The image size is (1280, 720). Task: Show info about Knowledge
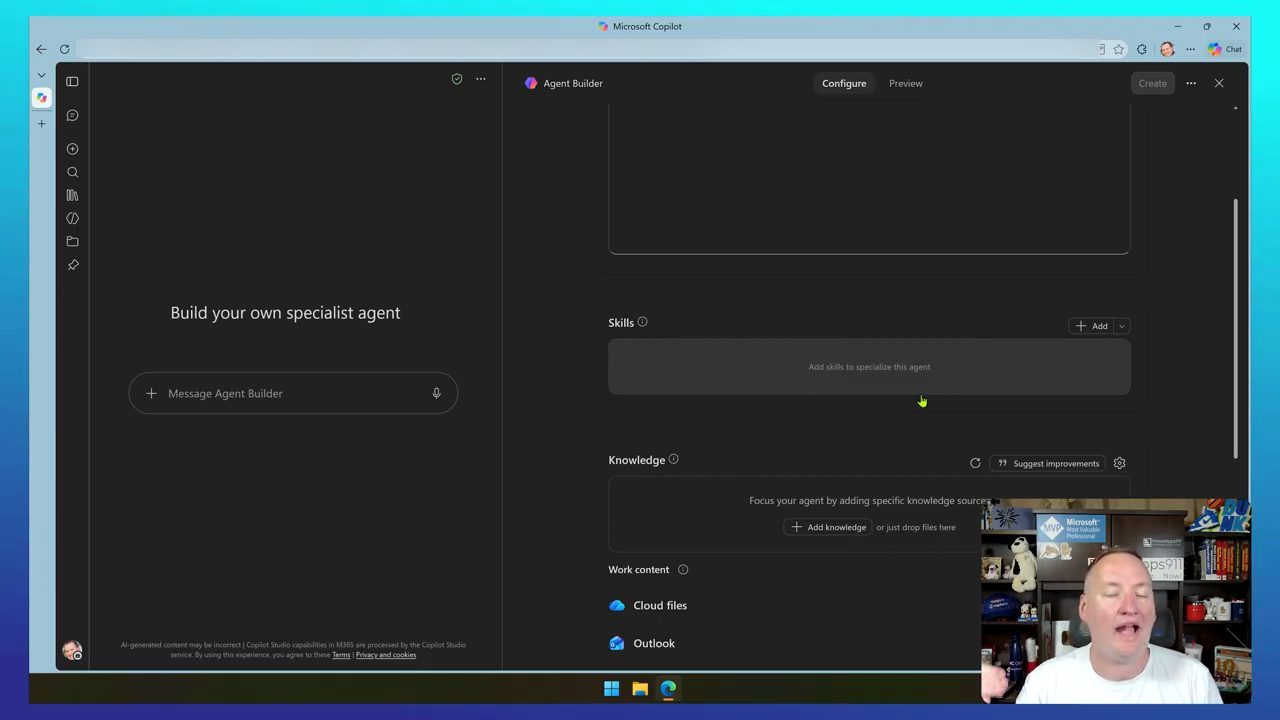point(673,459)
